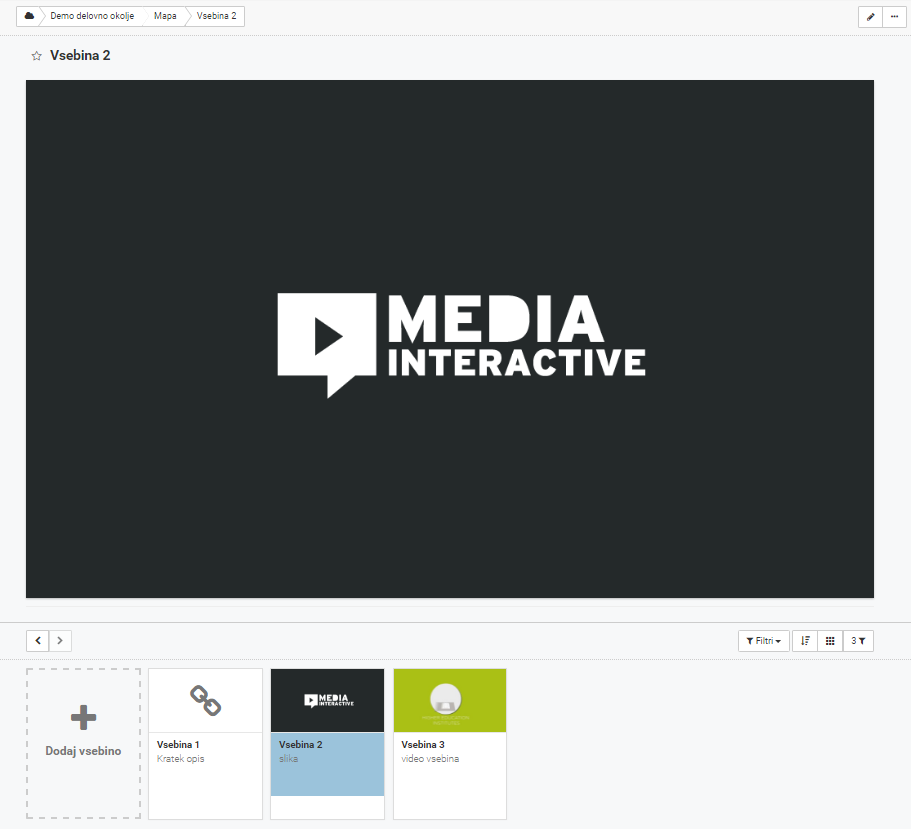The width and height of the screenshot is (911, 829).
Task: Go to next content with right chevron
Action: (60, 641)
